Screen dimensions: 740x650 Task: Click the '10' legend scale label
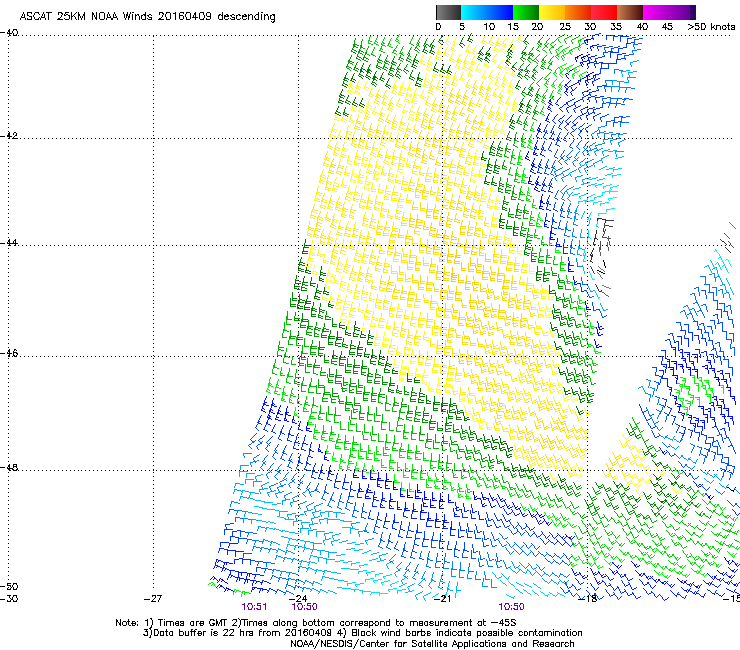coord(489,27)
